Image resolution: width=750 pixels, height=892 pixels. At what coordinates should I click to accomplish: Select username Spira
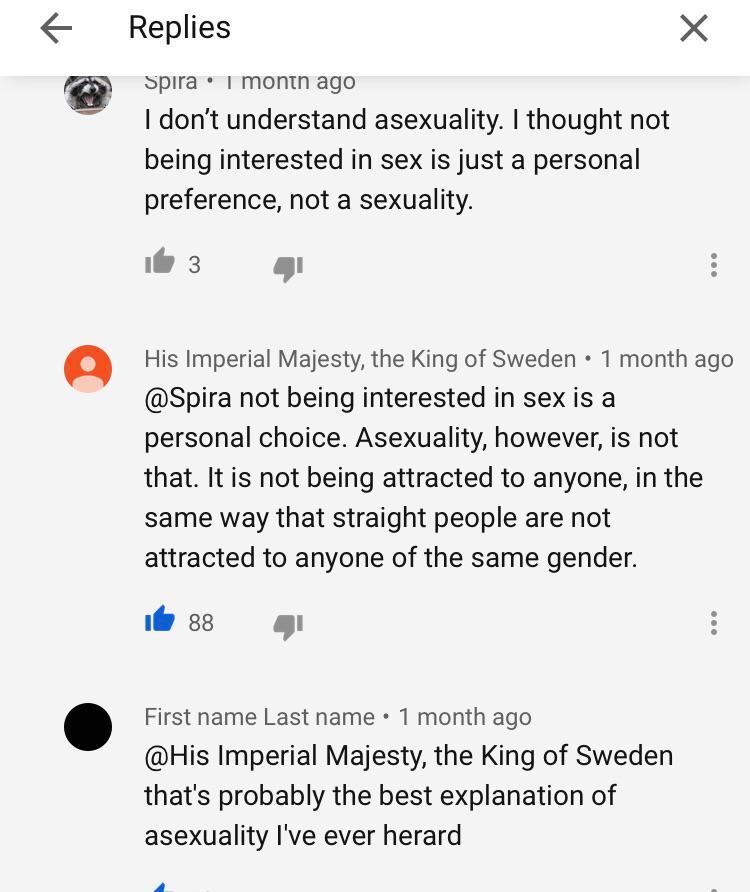(170, 81)
